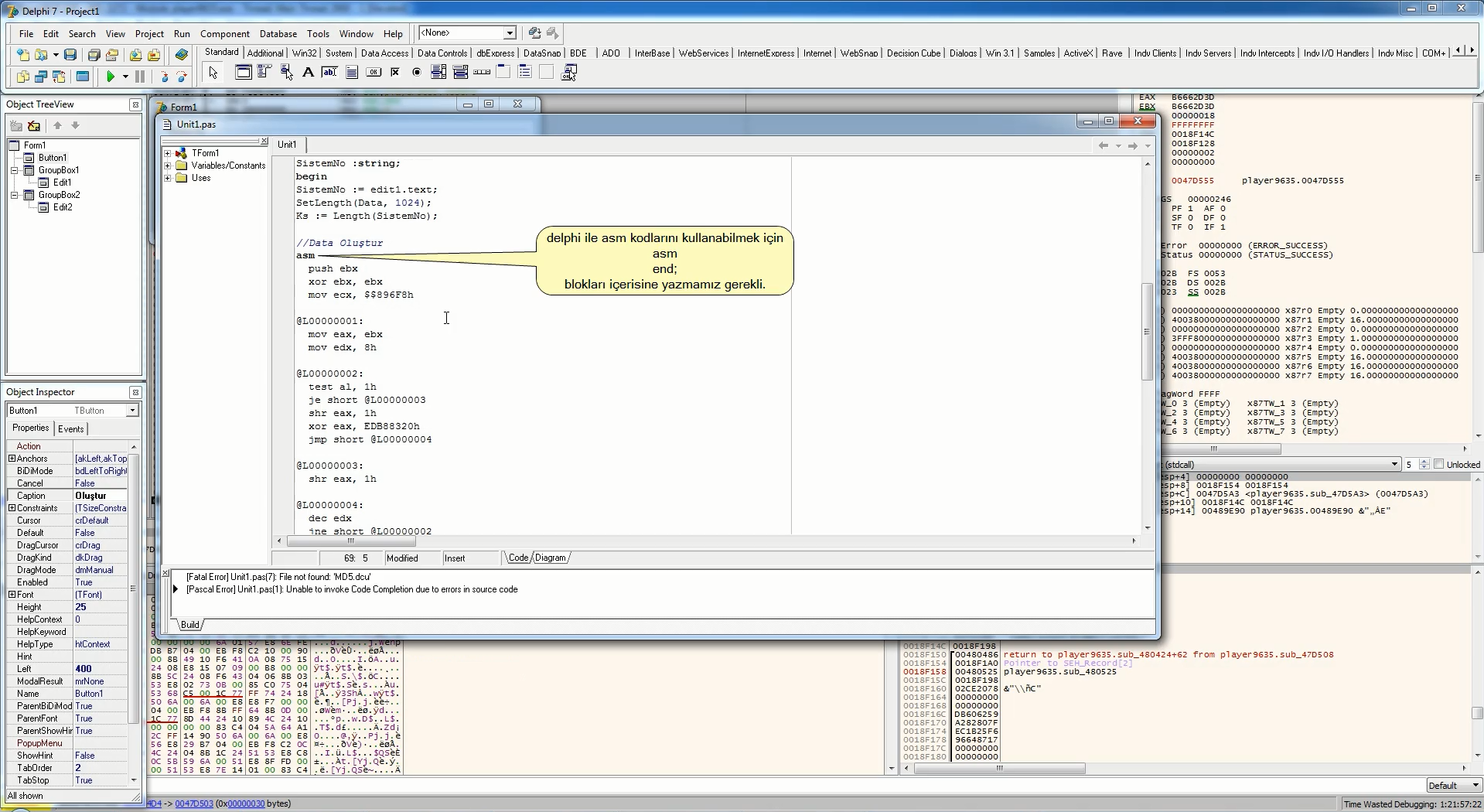
Task: Click the New Form toolbar icon
Action: coord(82,77)
